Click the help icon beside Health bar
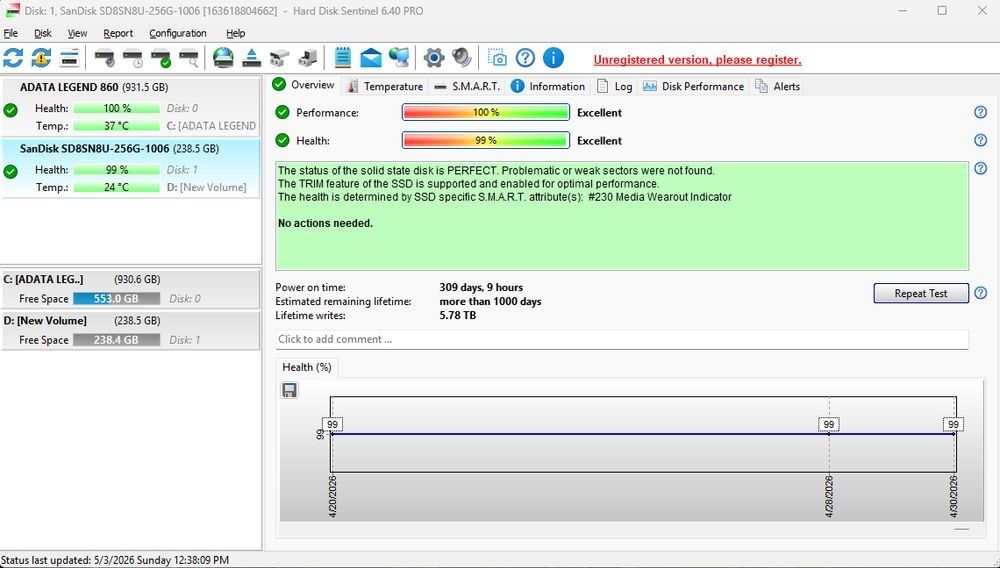 (981, 140)
